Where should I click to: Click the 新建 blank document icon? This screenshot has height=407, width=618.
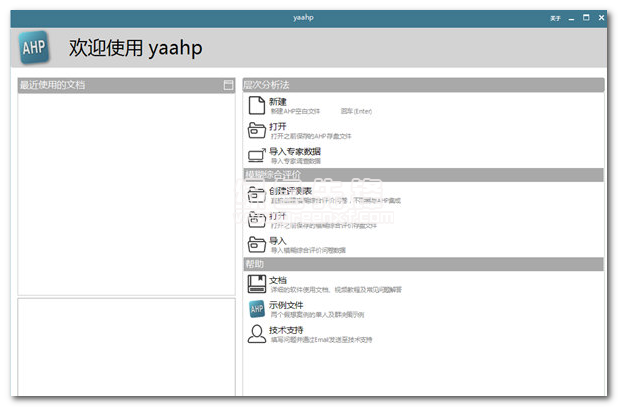click(x=257, y=105)
